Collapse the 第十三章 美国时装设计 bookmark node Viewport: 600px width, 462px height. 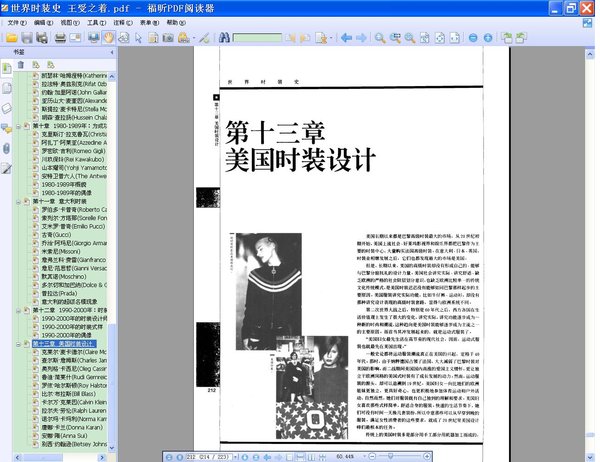[24, 342]
